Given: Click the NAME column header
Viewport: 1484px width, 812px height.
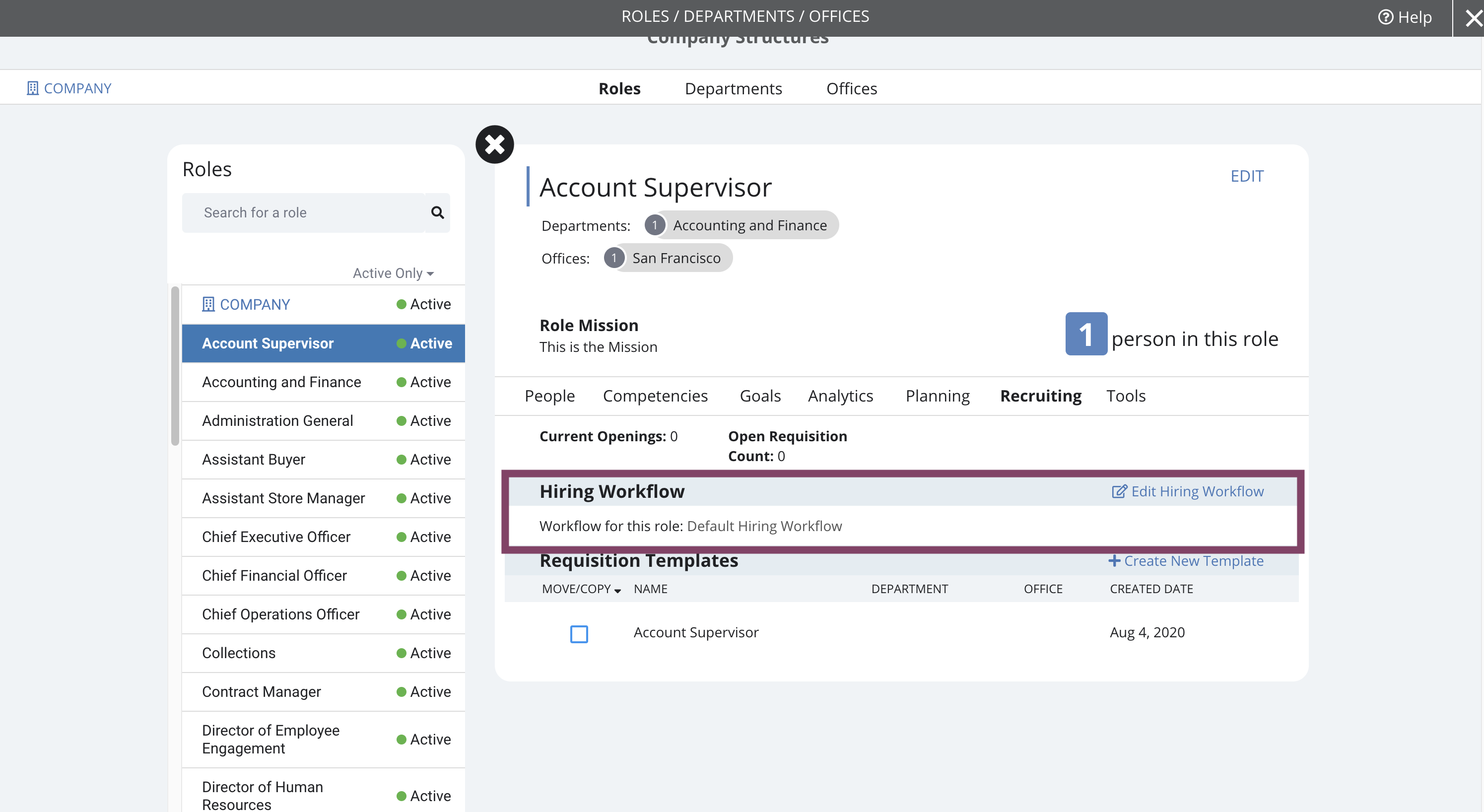Looking at the screenshot, I should coord(650,589).
